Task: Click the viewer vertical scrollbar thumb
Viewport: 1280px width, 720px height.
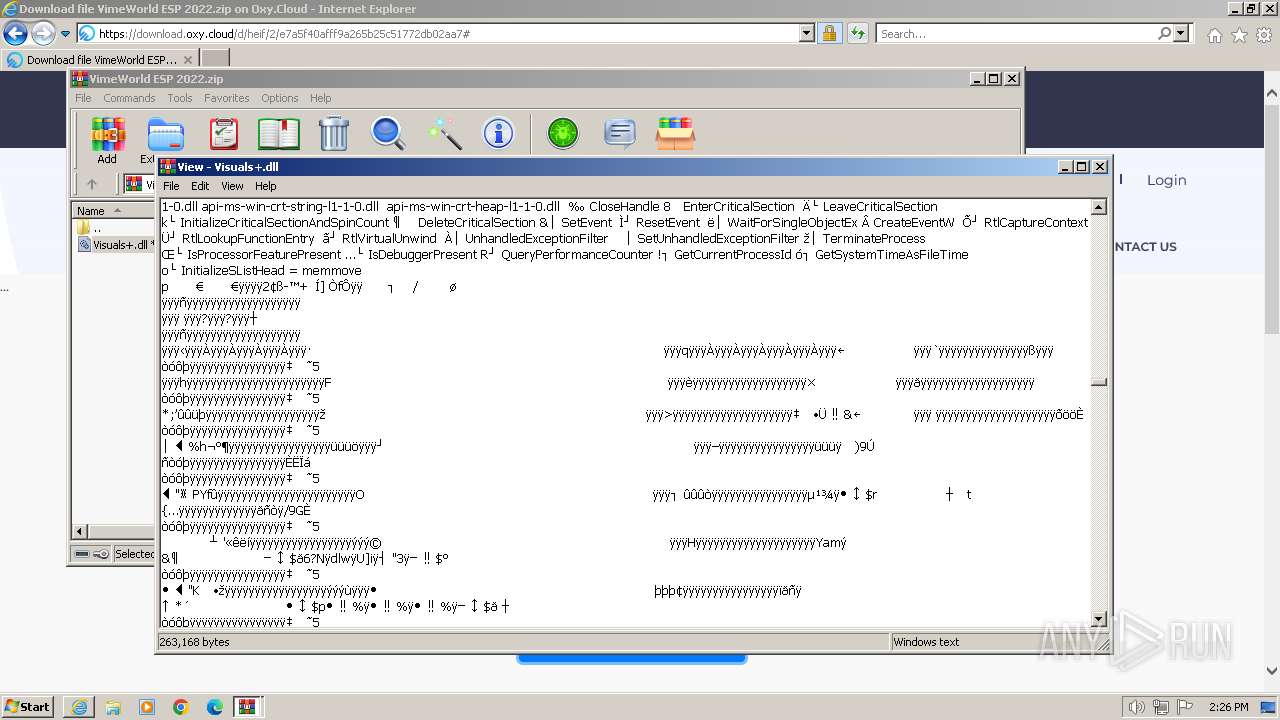Action: coord(1099,381)
